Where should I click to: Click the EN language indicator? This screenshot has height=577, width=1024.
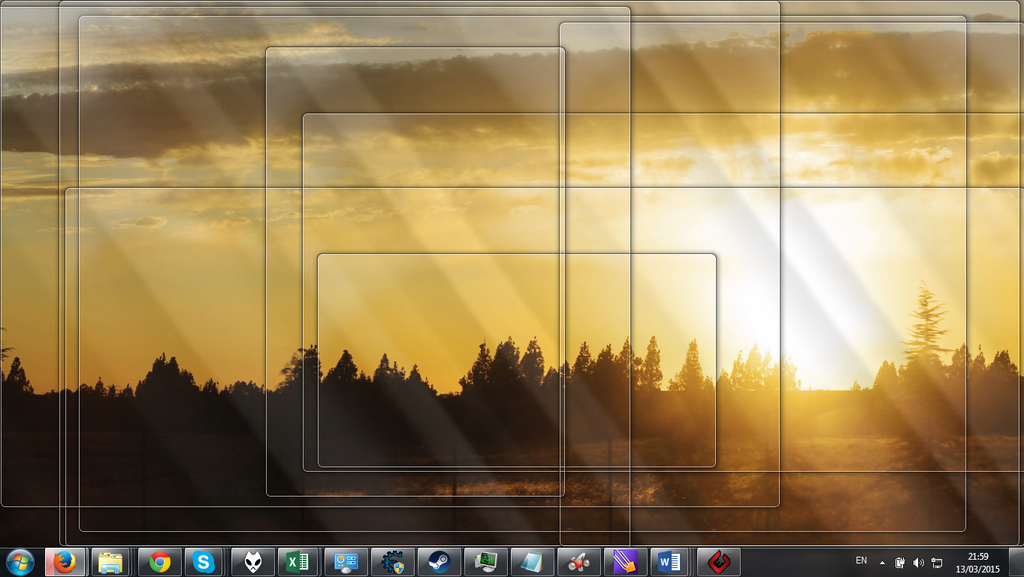(861, 561)
